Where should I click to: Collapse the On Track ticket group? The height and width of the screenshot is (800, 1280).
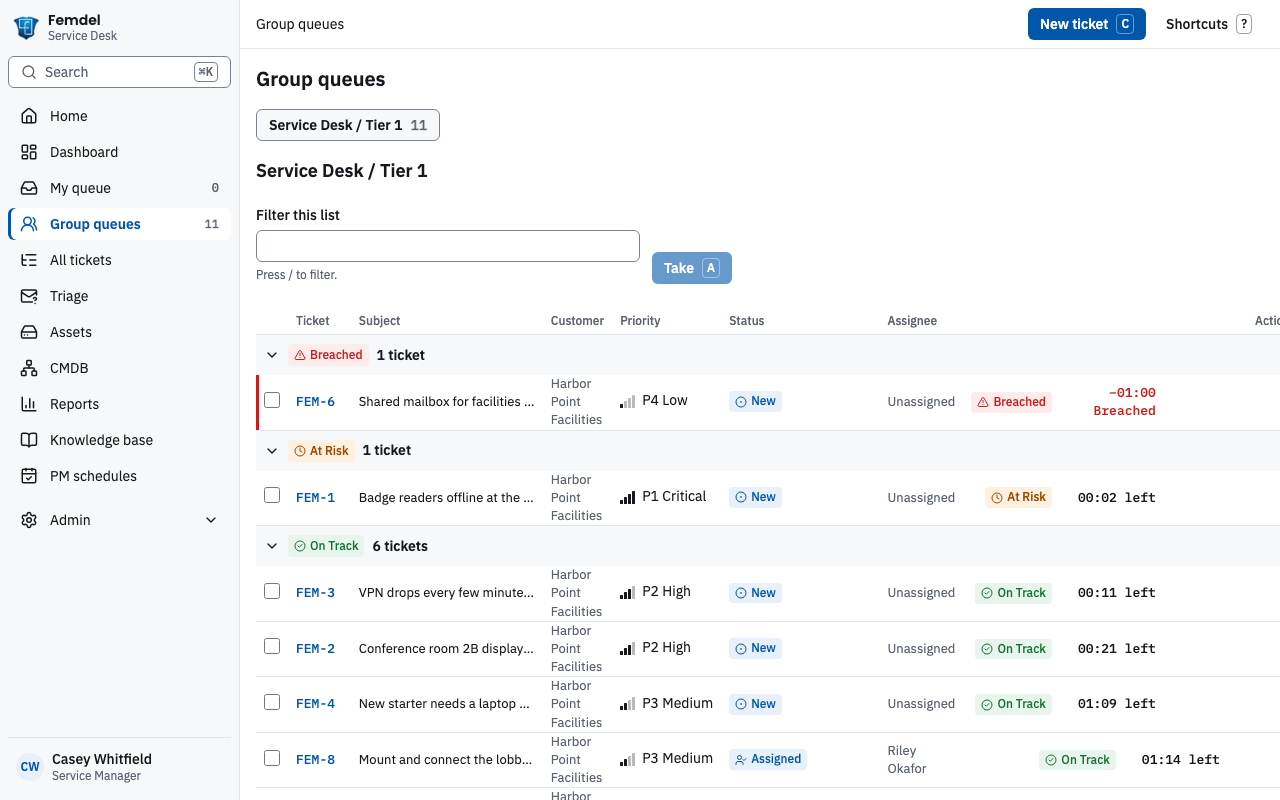(x=271, y=546)
